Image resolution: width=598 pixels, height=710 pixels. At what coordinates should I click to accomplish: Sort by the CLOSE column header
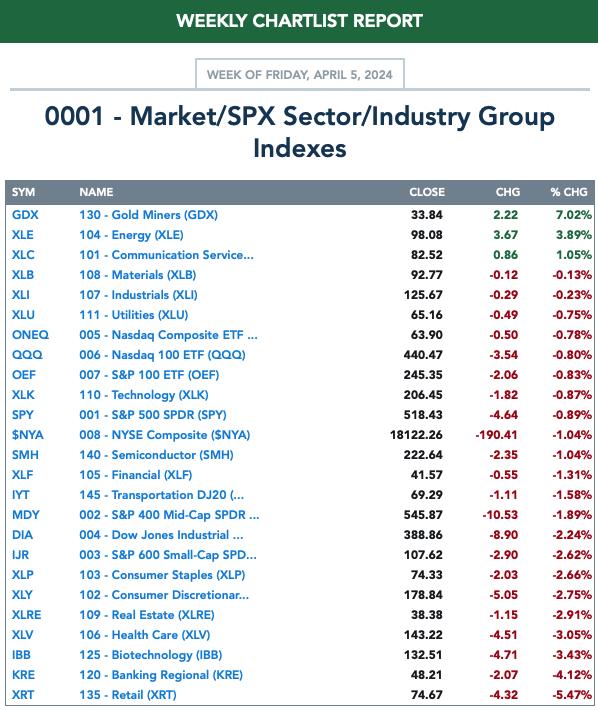[427, 192]
